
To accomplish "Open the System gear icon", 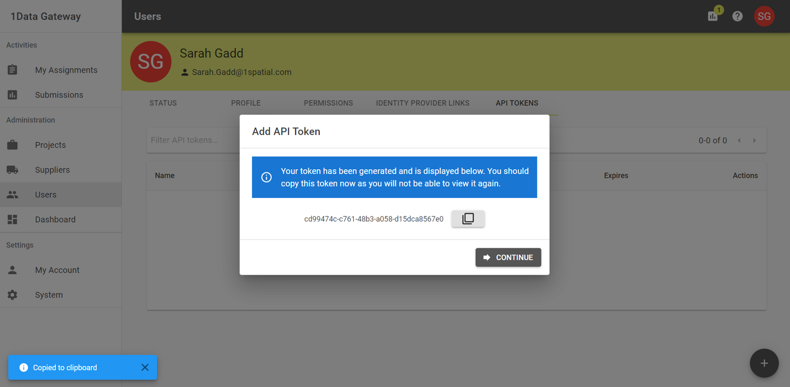I will 13,295.
